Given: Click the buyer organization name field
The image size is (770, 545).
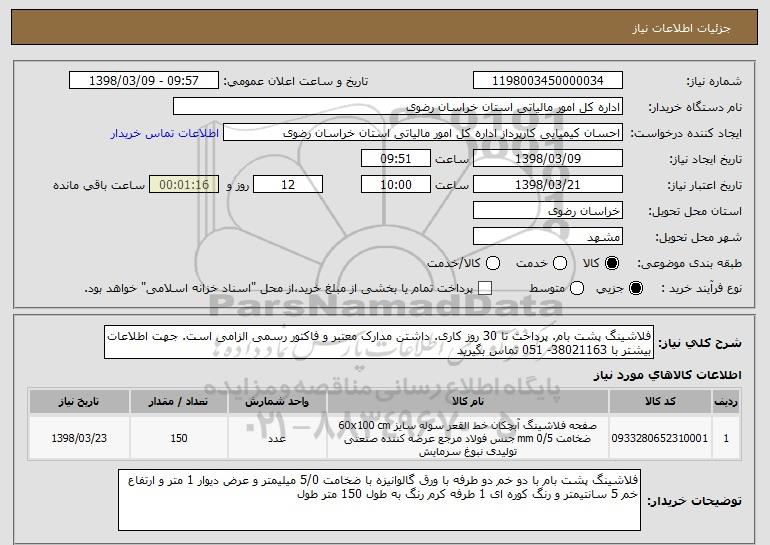Looking at the screenshot, I should click(398, 107).
